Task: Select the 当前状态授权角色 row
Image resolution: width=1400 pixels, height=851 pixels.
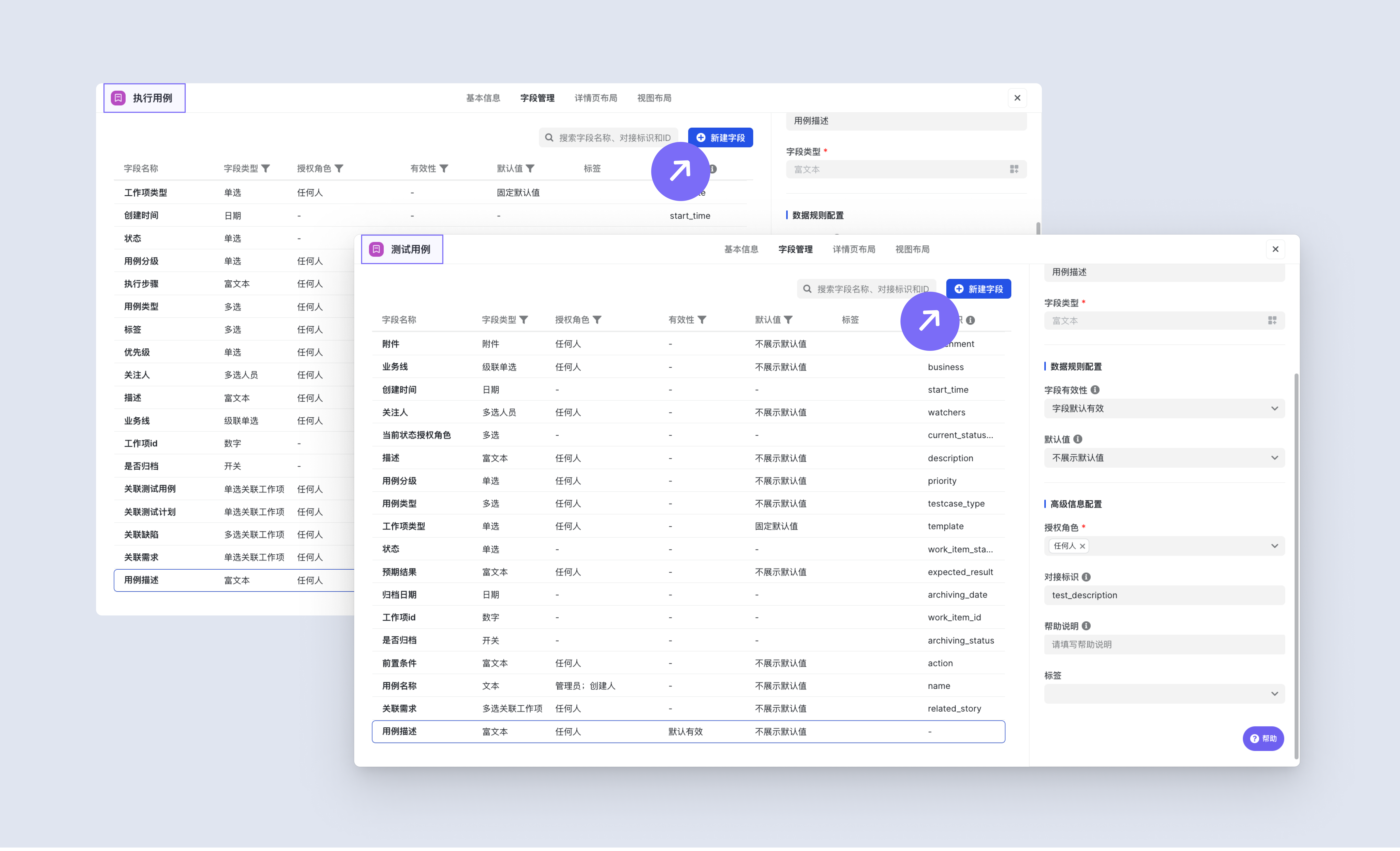Action: coord(688,435)
